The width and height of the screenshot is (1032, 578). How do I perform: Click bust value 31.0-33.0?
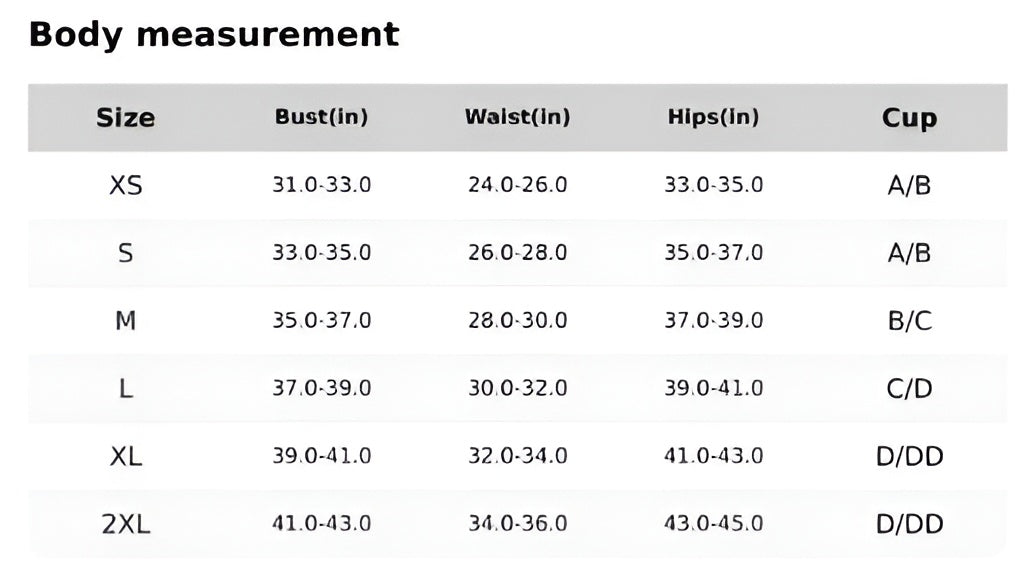(322, 185)
